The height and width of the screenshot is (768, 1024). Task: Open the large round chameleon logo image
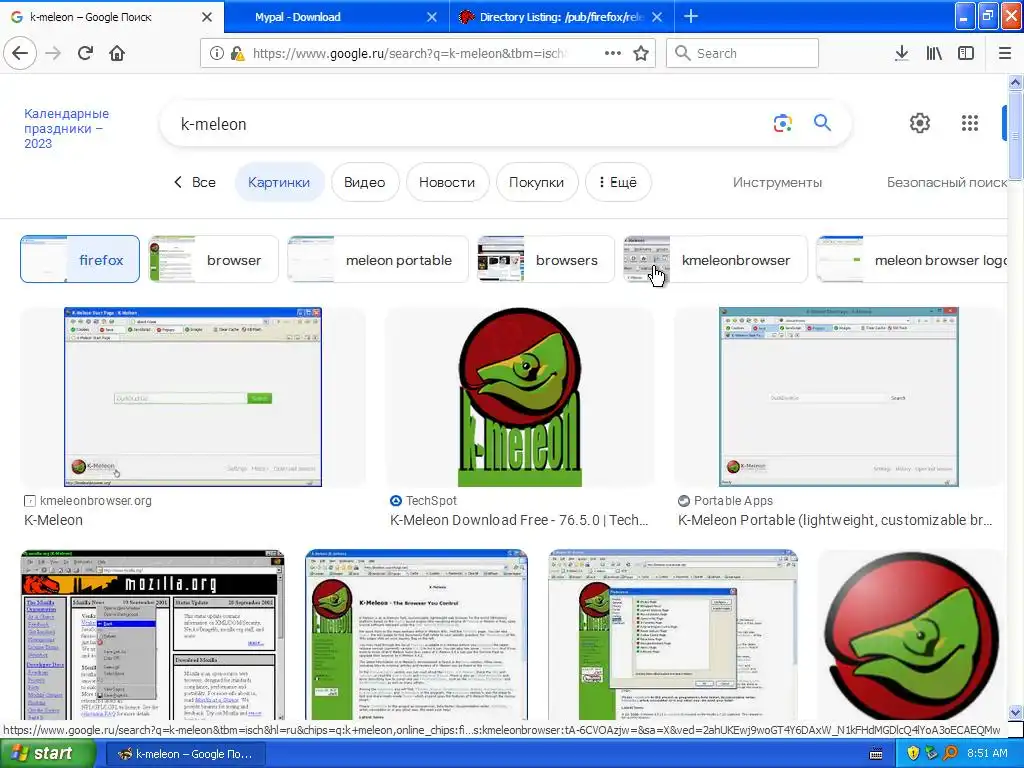pos(912,635)
